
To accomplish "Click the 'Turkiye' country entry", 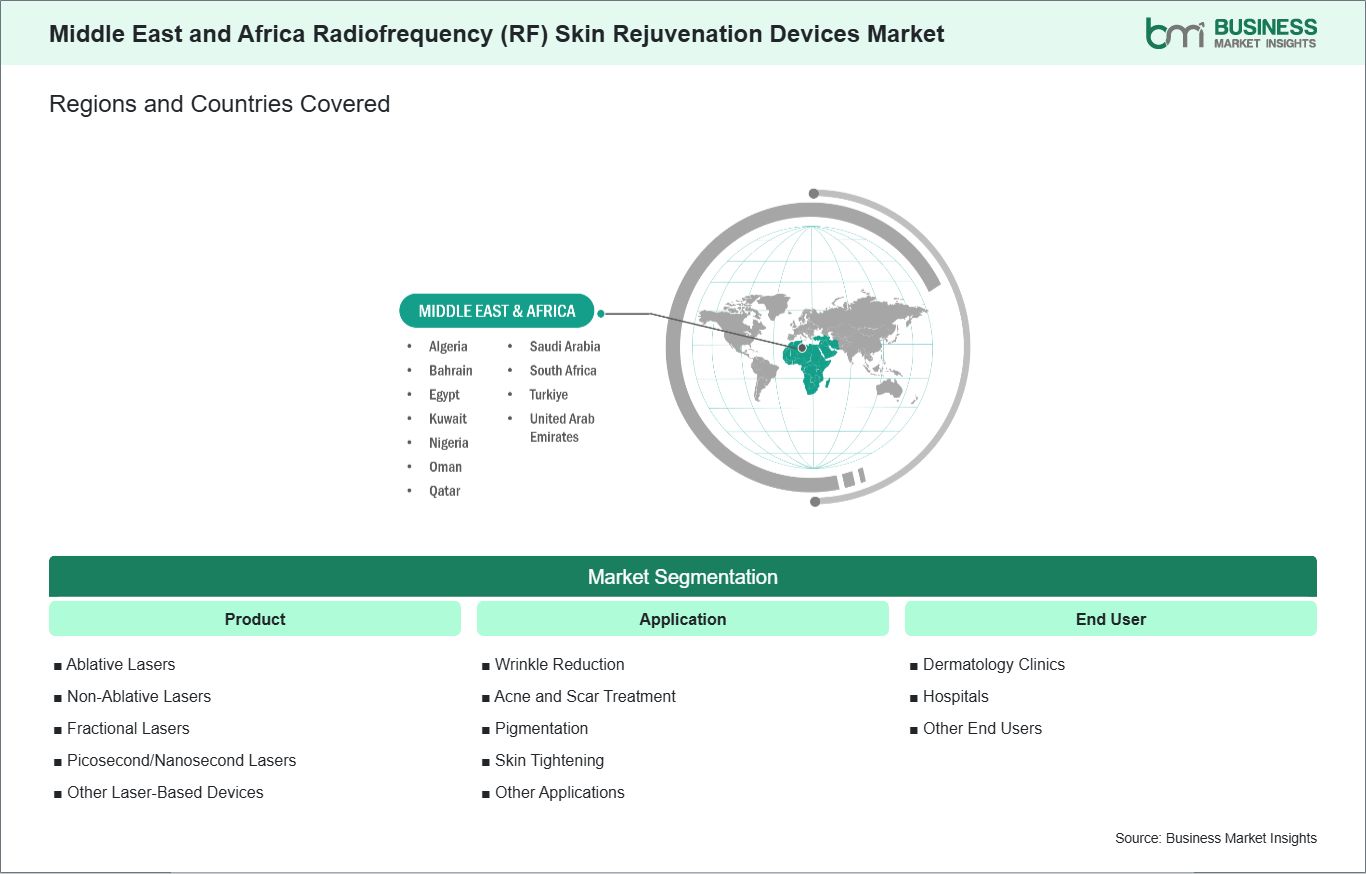I will [x=549, y=394].
